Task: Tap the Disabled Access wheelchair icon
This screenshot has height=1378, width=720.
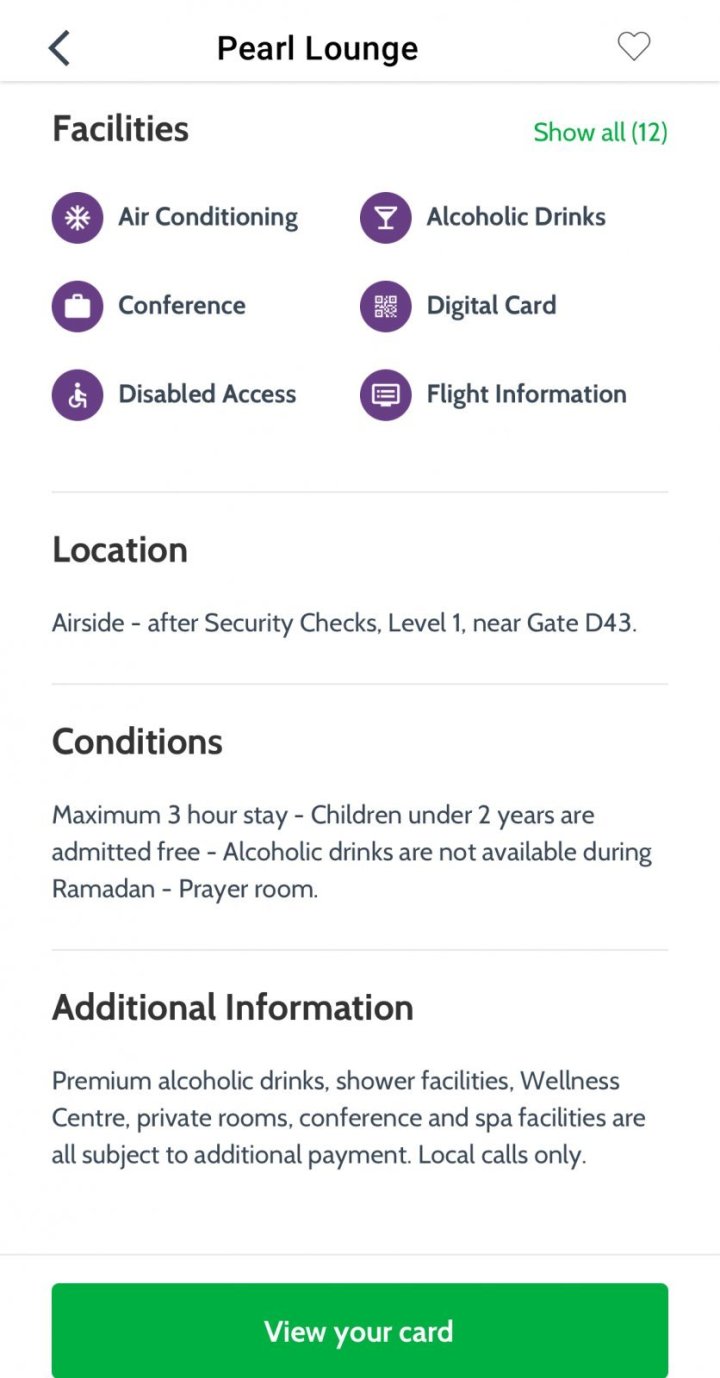Action: click(77, 394)
